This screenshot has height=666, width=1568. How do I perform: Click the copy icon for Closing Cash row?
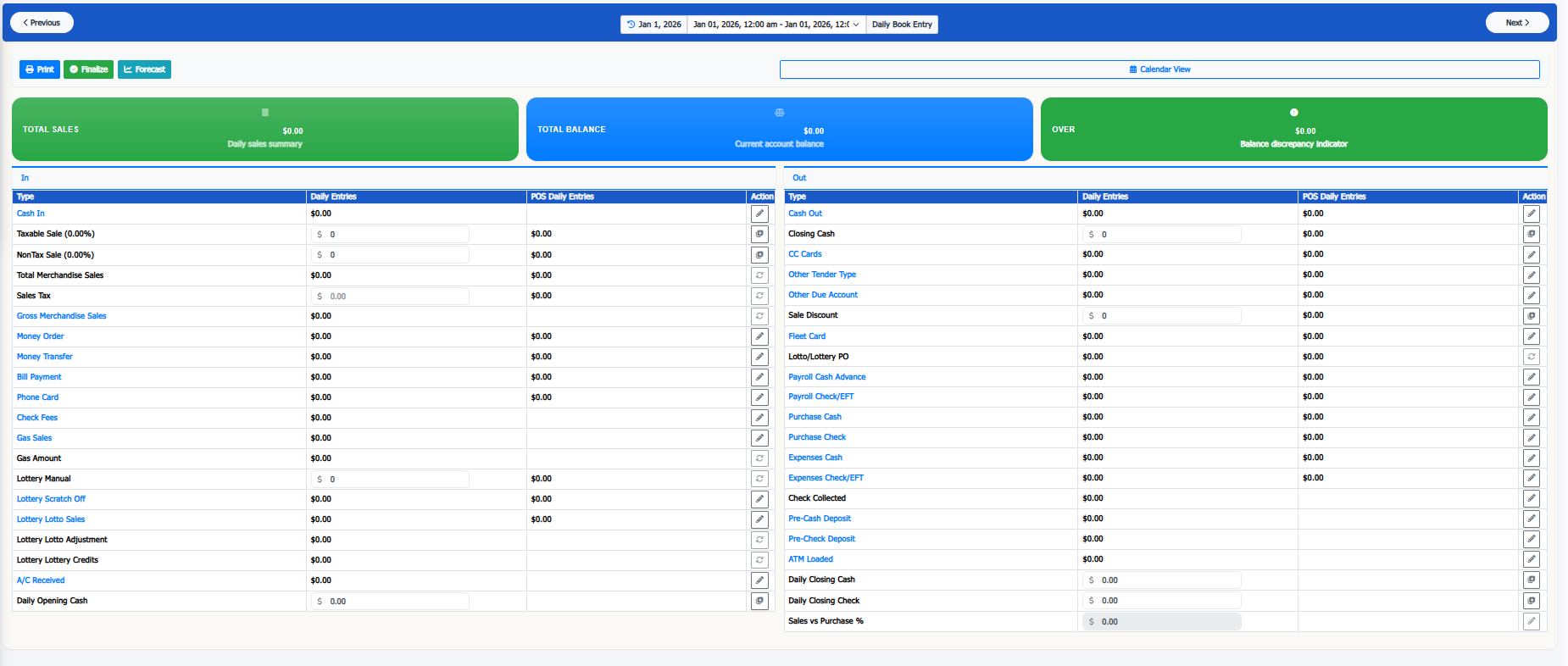pos(1531,235)
